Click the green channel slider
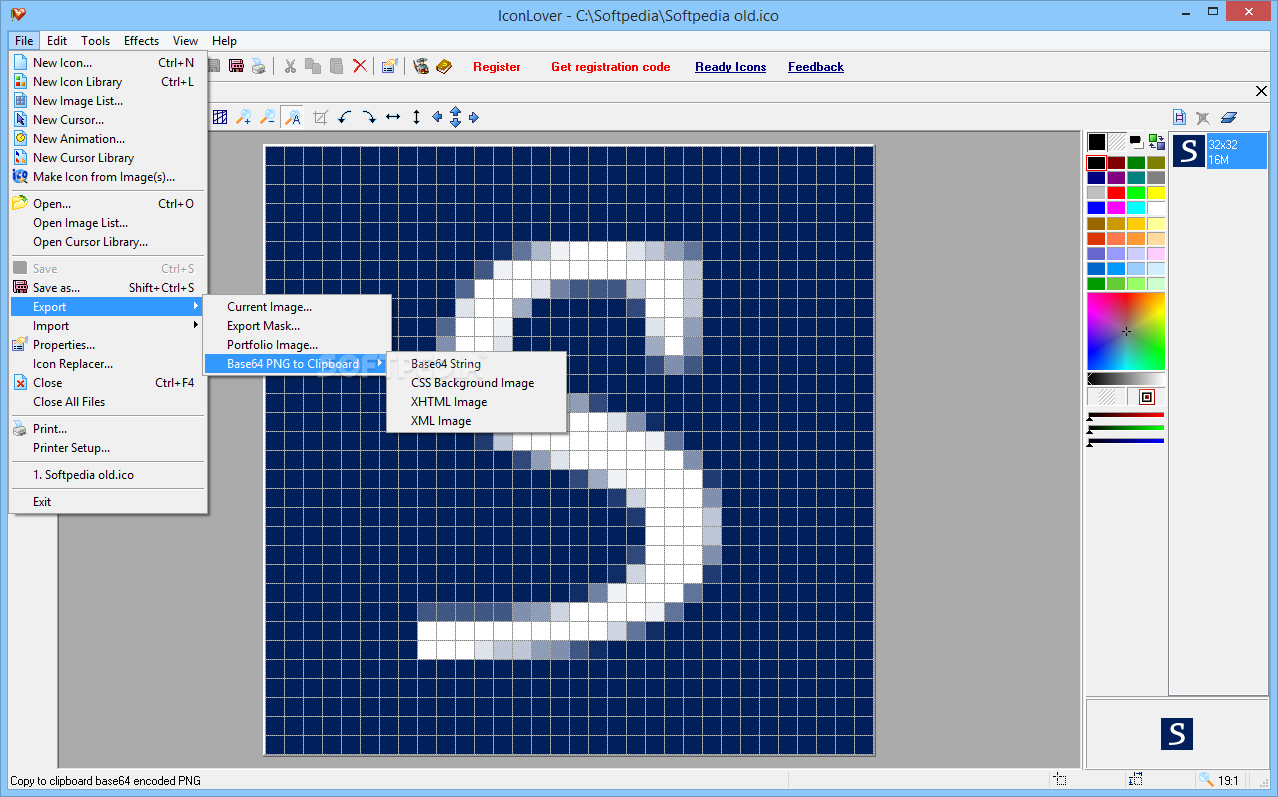 (x=1126, y=429)
